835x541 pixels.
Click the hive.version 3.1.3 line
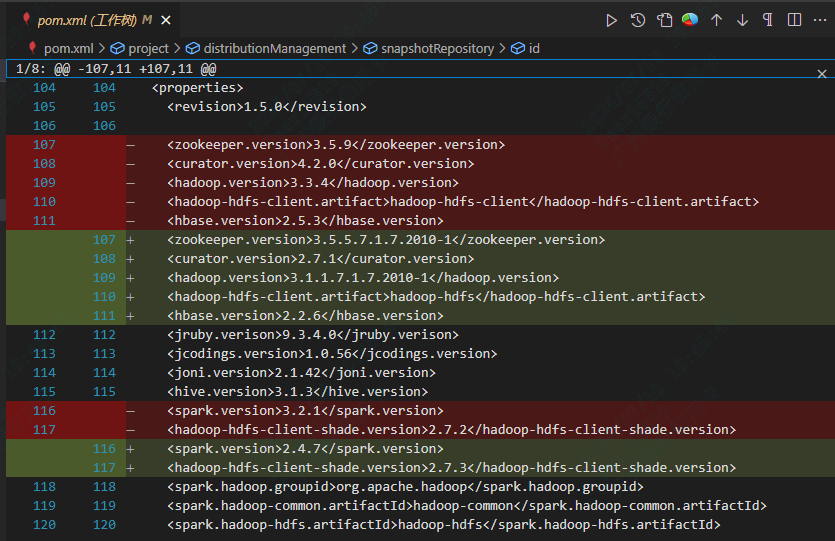(297, 391)
